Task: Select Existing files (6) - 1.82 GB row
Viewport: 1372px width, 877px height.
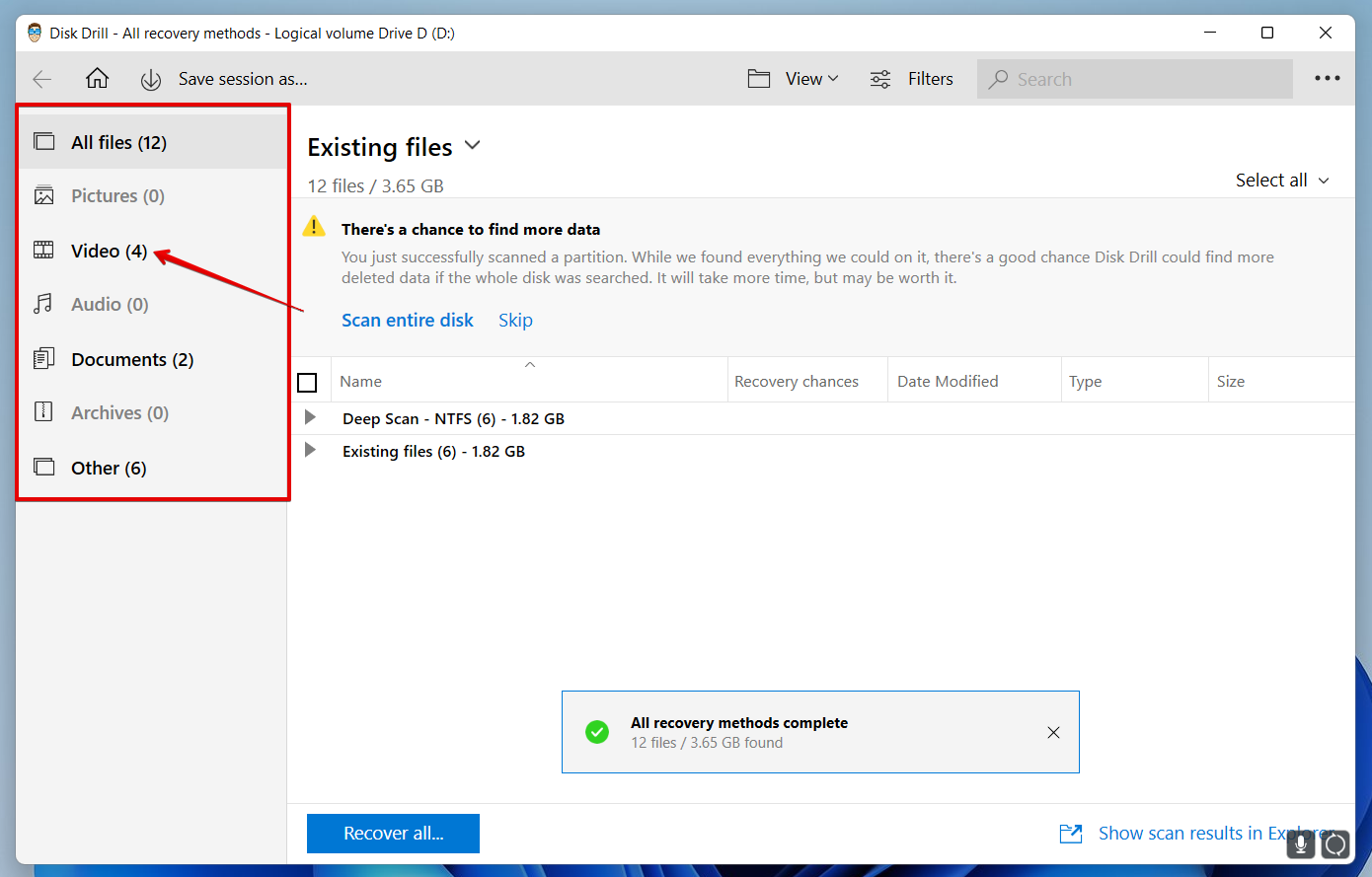Action: pos(433,451)
